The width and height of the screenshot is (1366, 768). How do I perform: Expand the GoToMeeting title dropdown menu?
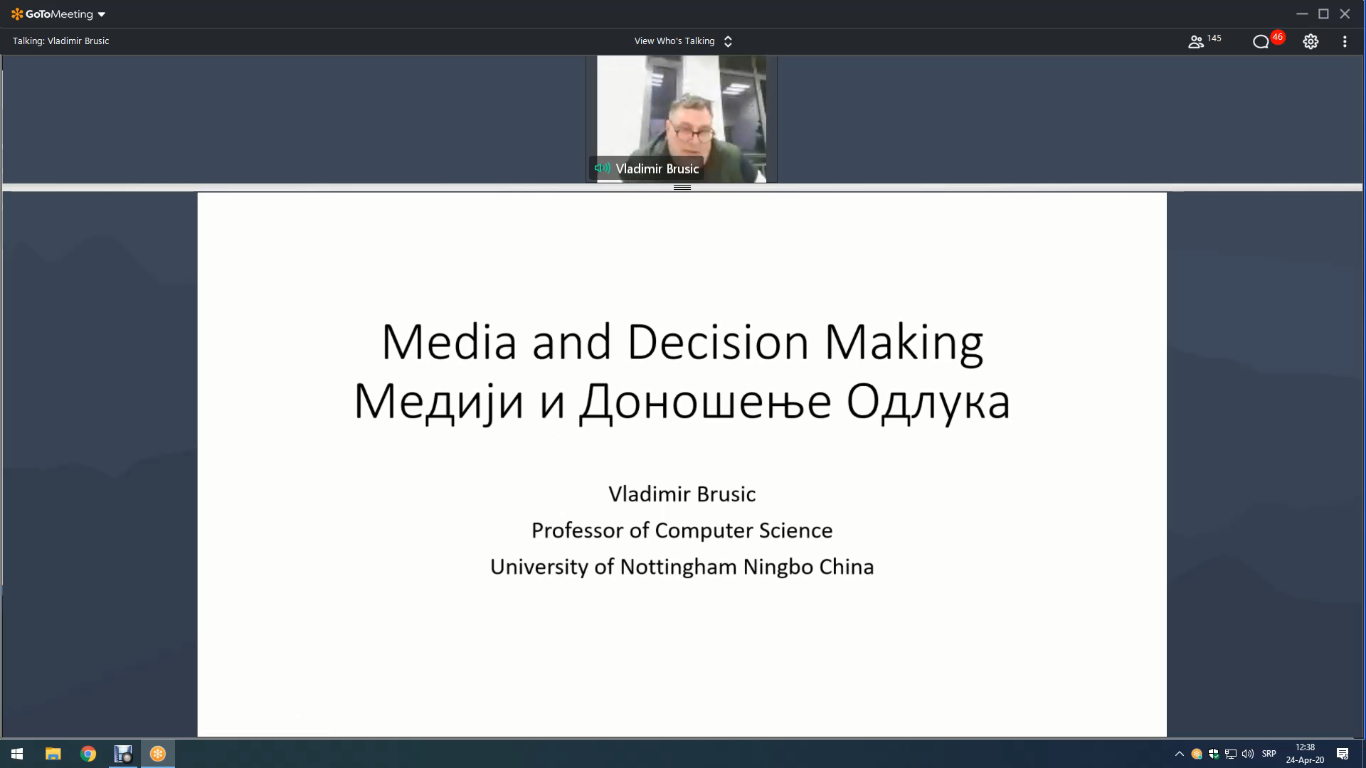[101, 15]
